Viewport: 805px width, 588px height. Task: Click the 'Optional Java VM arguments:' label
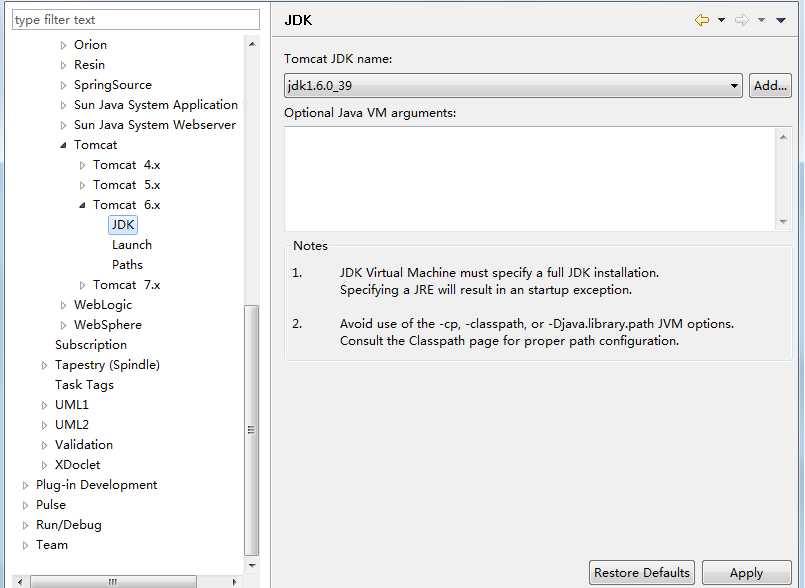[370, 113]
